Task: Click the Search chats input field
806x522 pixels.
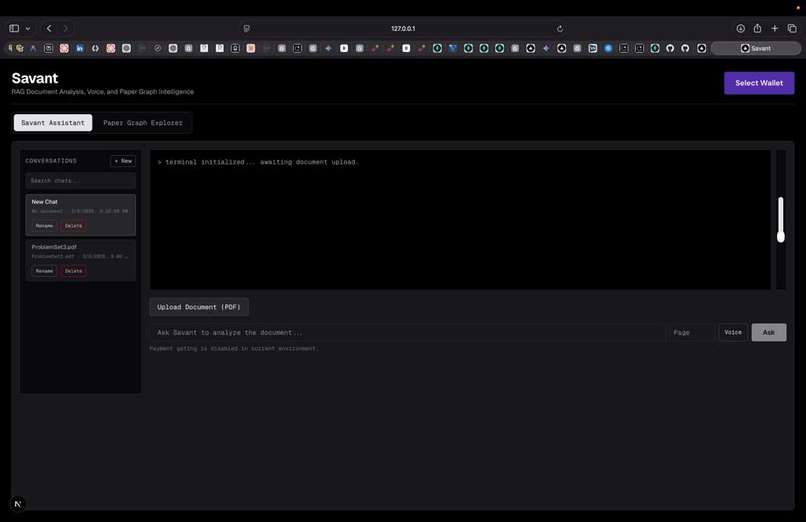Action: (x=81, y=181)
